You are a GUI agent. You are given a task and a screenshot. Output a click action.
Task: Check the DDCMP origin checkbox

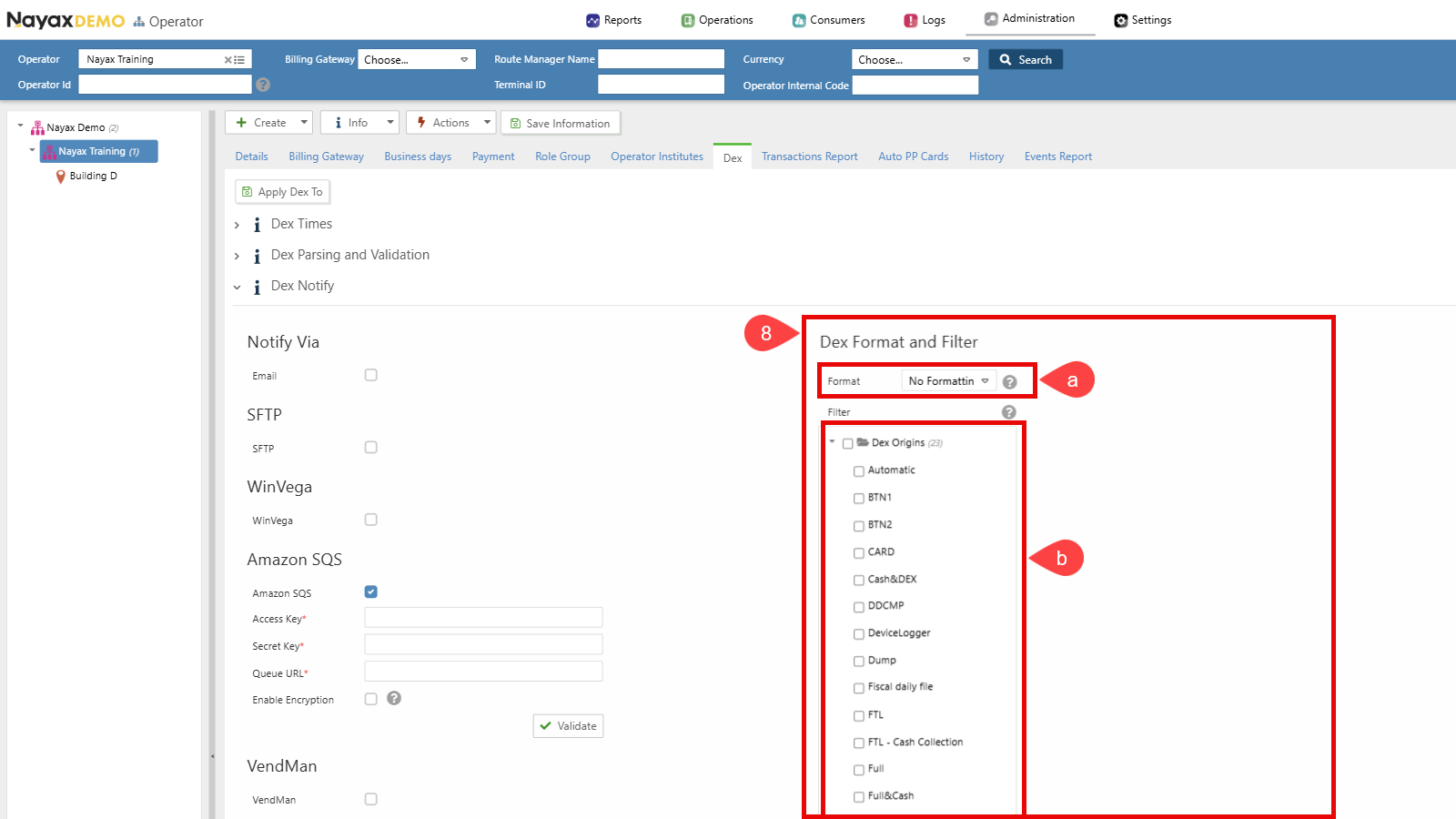point(858,607)
